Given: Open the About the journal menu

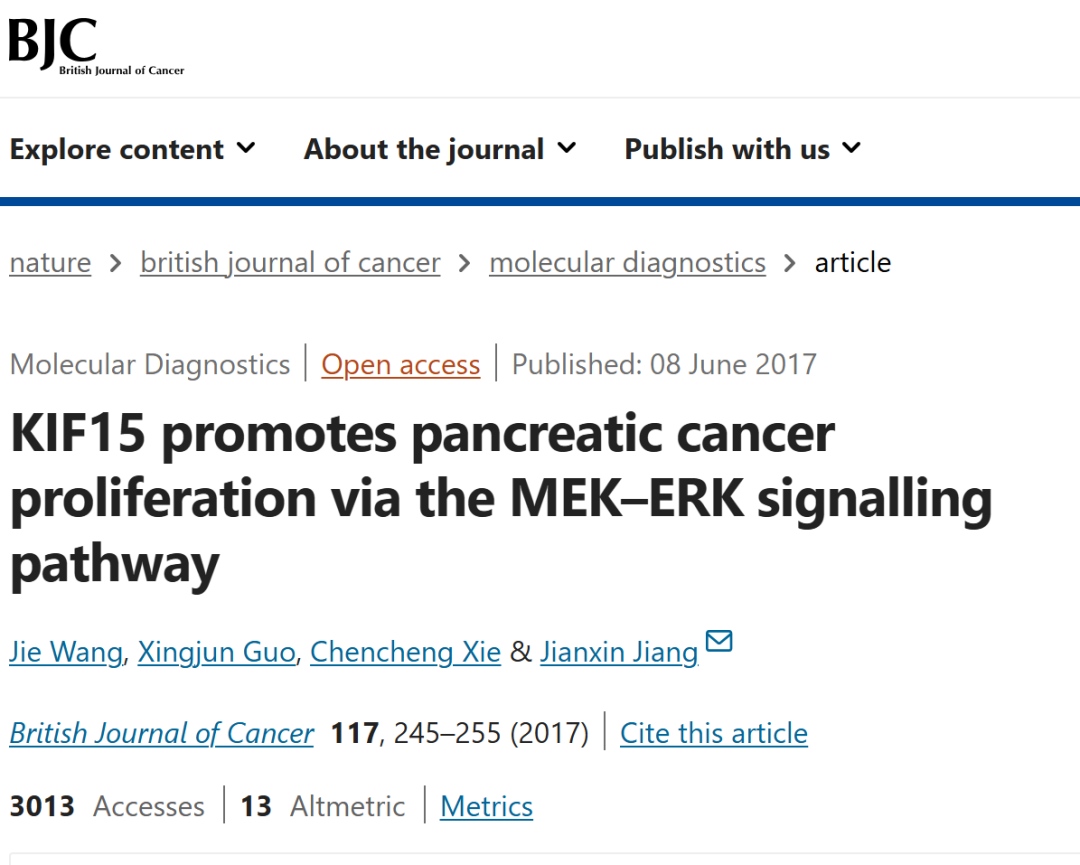Looking at the screenshot, I should [440, 149].
